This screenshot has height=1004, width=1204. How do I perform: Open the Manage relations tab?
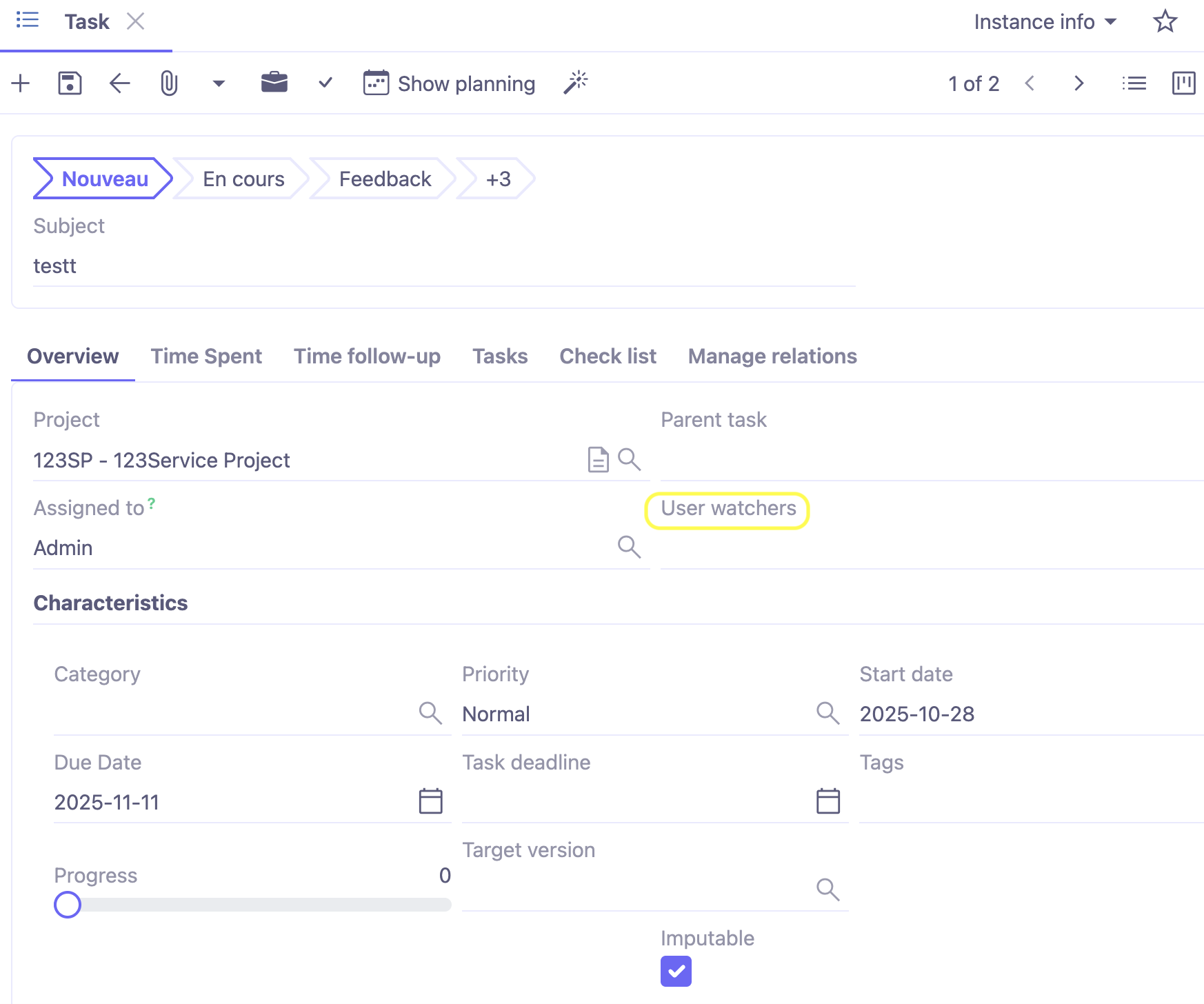pos(772,357)
